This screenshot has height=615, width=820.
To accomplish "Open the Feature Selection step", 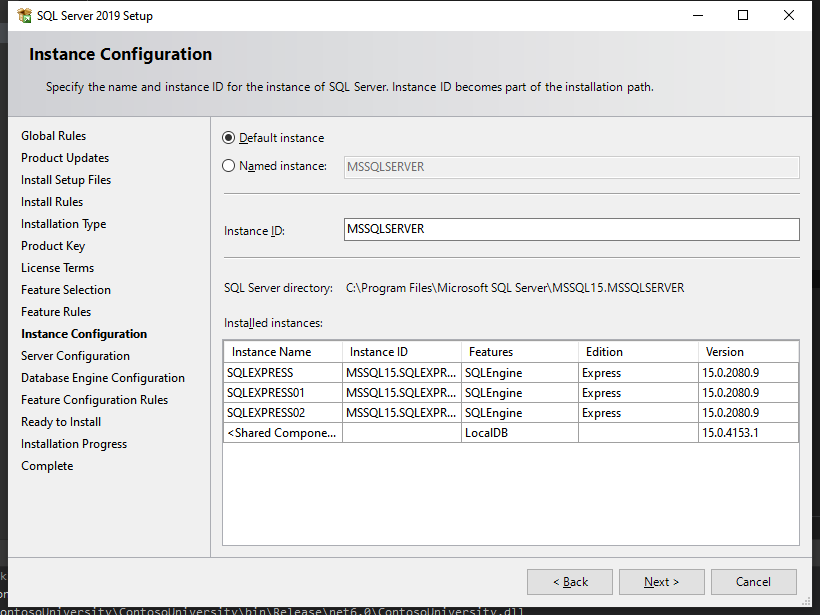I will (66, 290).
